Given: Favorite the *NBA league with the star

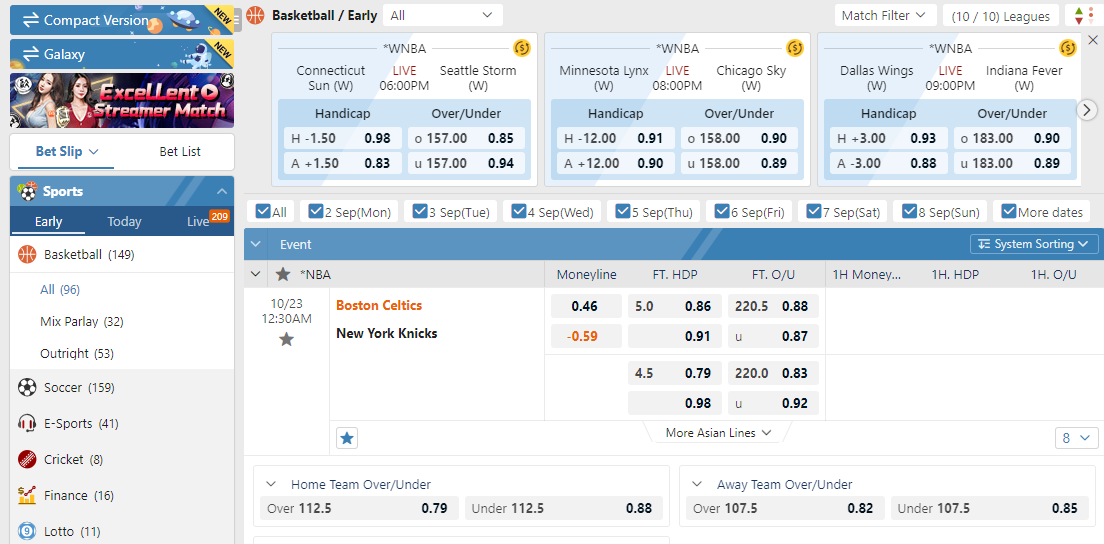Looking at the screenshot, I should tap(283, 274).
